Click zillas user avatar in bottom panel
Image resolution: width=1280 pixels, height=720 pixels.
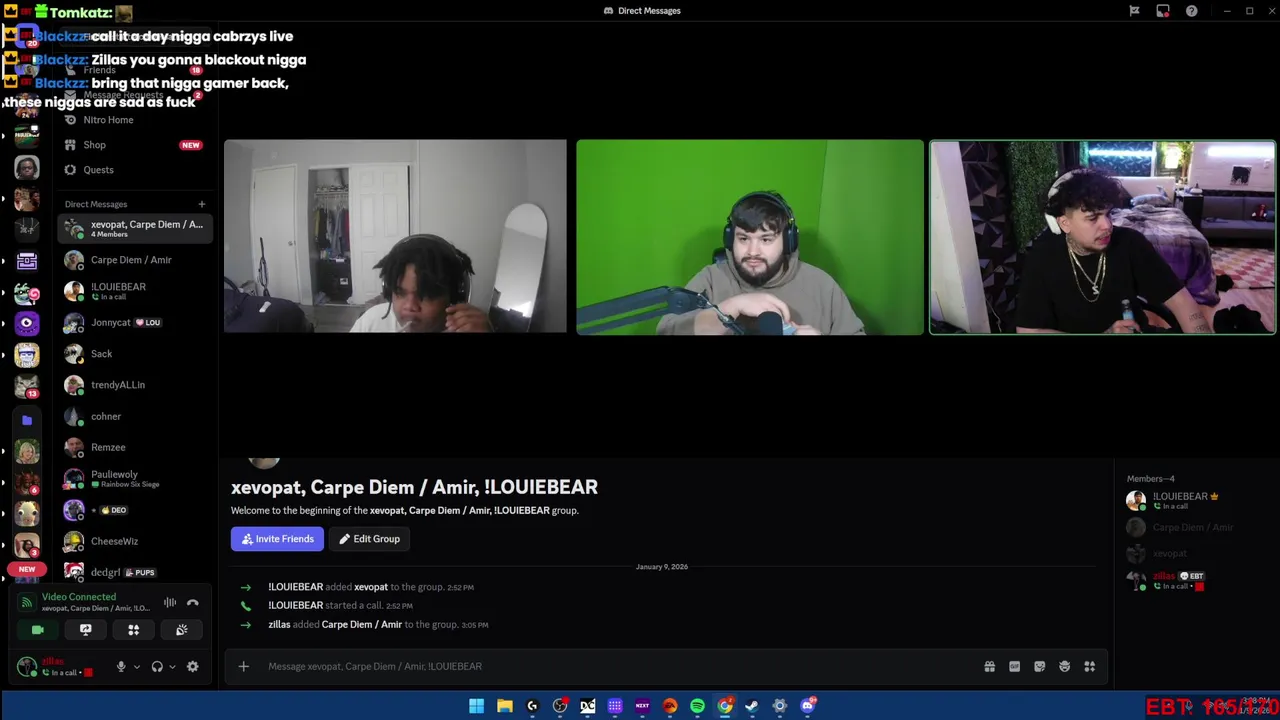(x=27, y=666)
